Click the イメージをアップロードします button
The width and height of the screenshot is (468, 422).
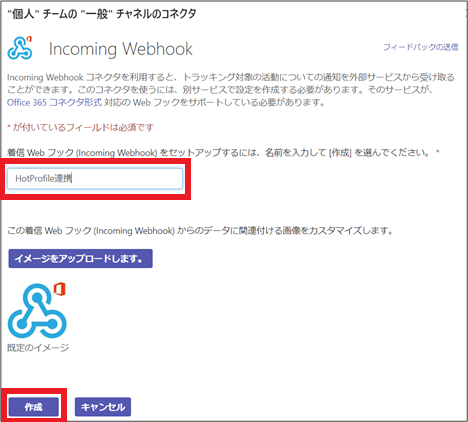coord(80,258)
